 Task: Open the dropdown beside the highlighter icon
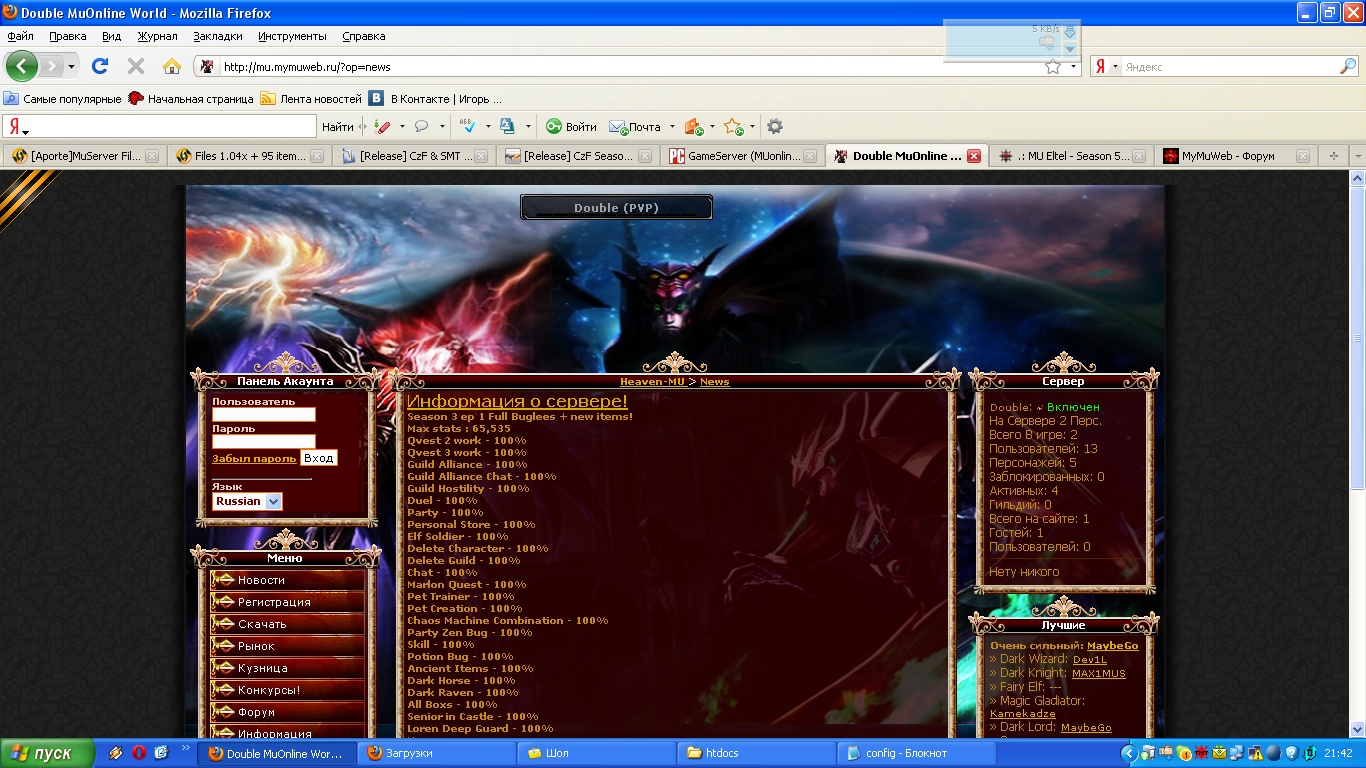pyautogui.click(x=402, y=127)
